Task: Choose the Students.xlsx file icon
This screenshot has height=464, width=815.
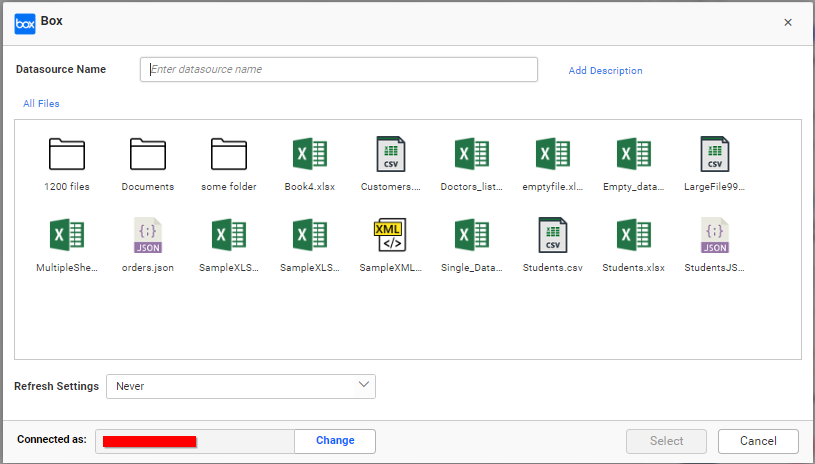Action: click(634, 236)
